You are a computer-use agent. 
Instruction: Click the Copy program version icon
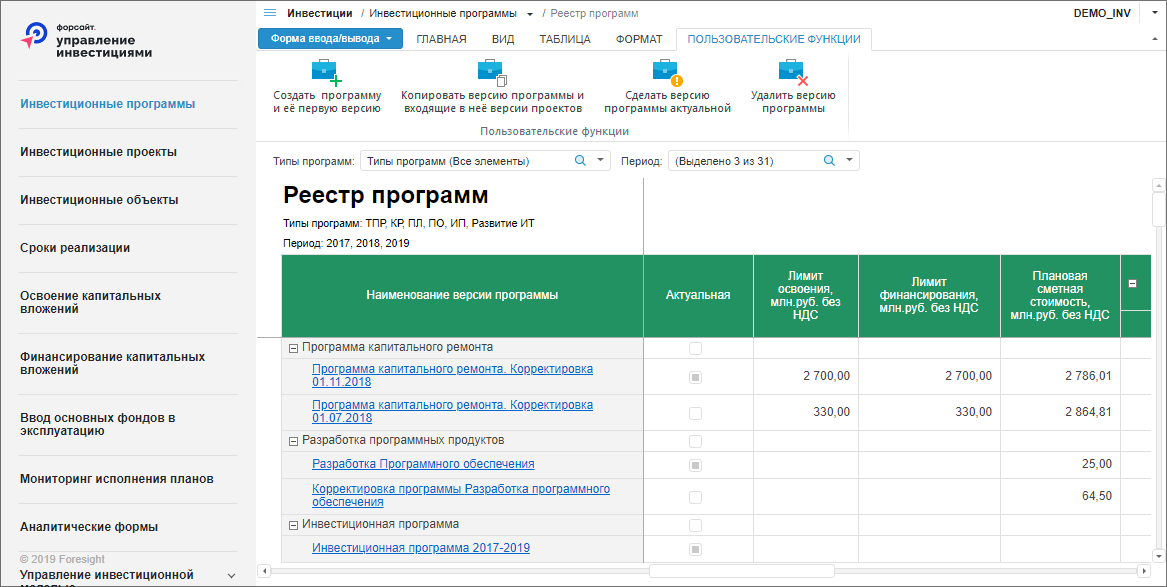[x=492, y=73]
